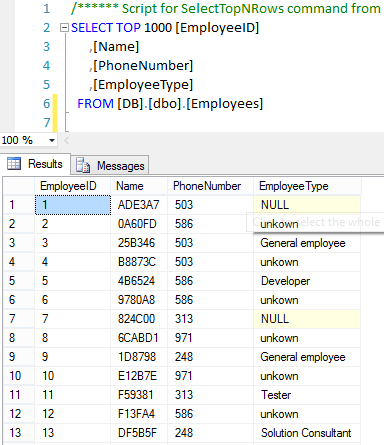Click name cell 25B346
Viewport: 384px width, 445px height.
coord(139,243)
